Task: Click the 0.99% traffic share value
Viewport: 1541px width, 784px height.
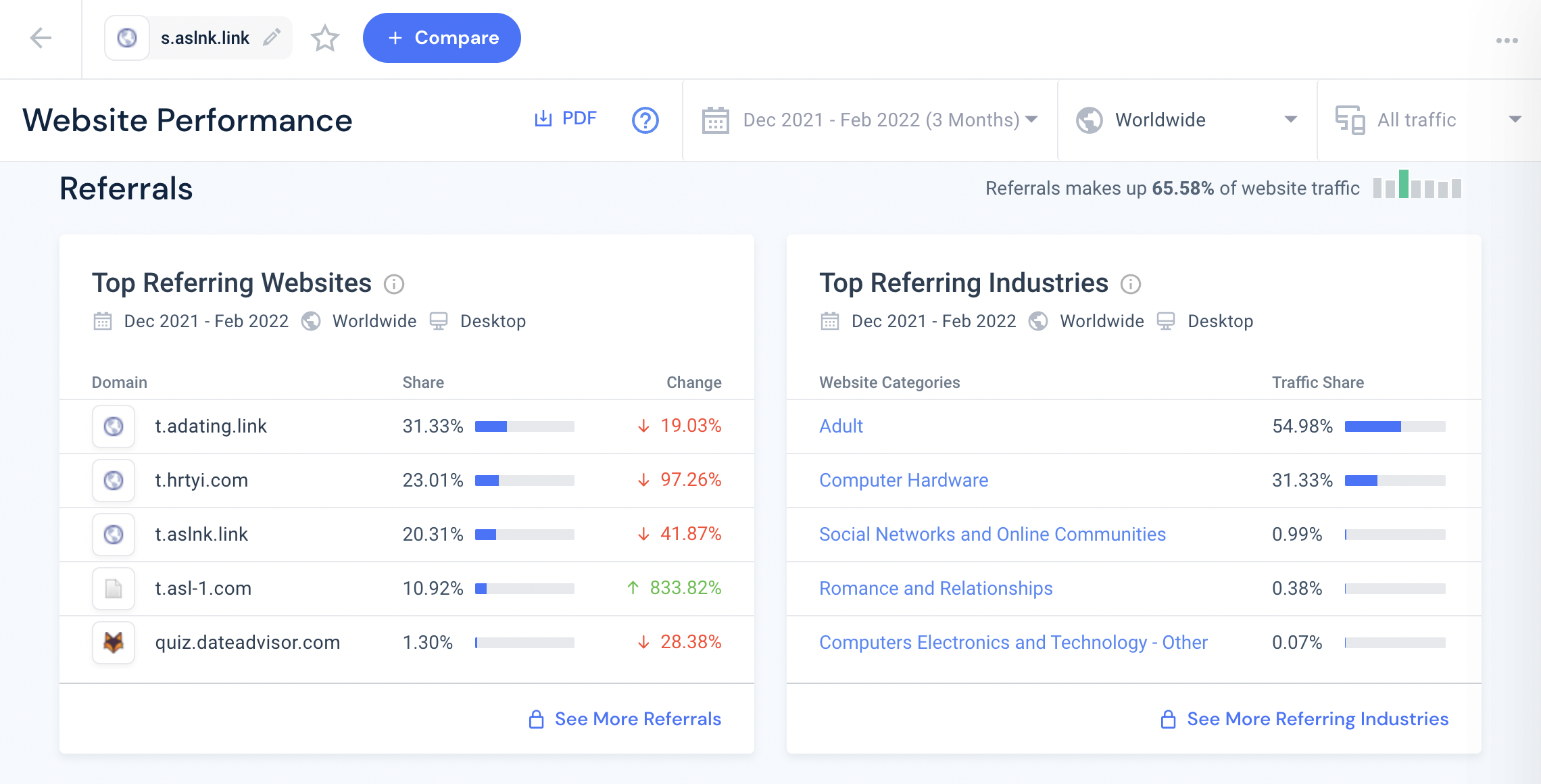Action: coord(1297,535)
